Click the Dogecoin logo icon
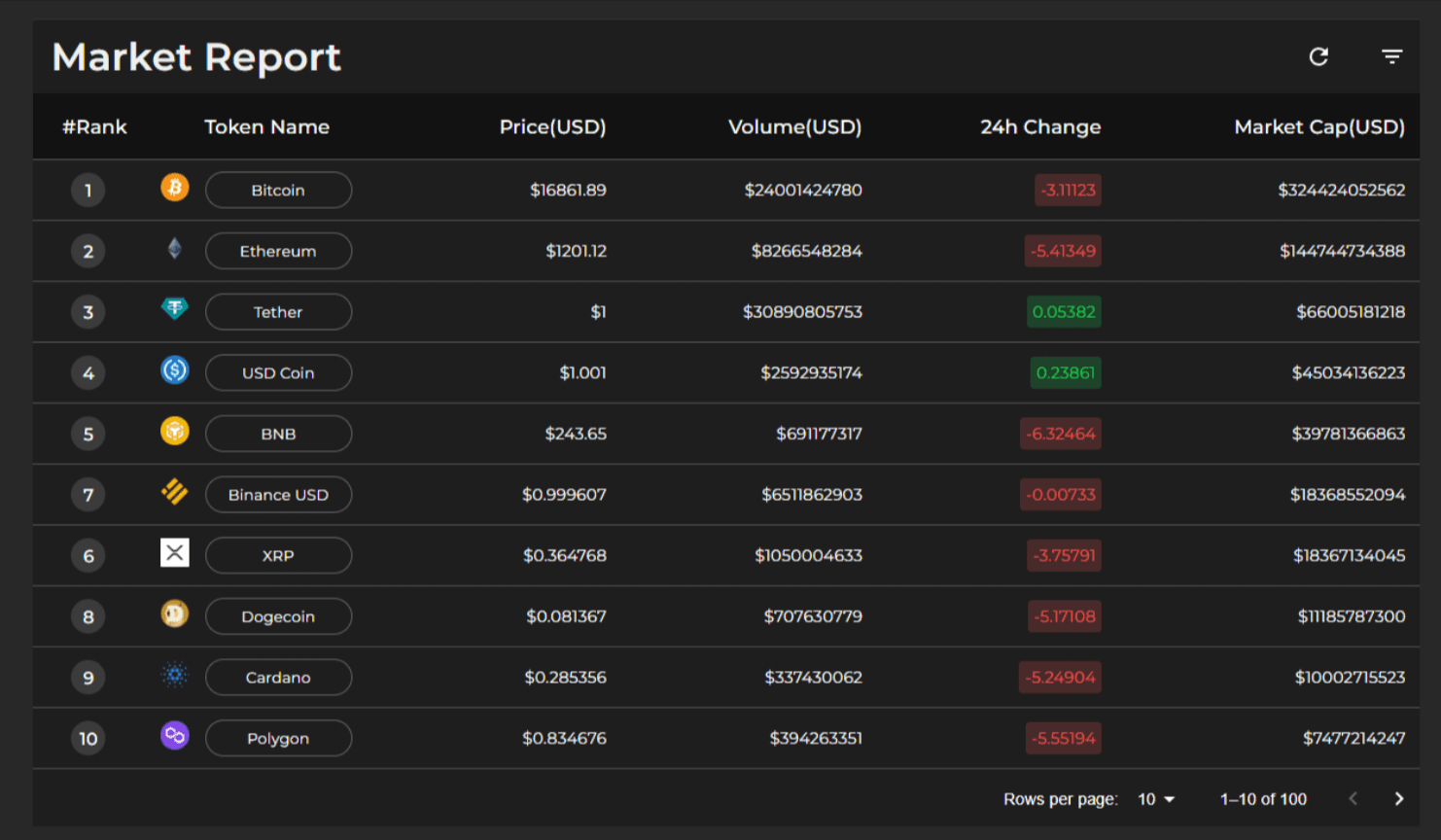Image resolution: width=1441 pixels, height=840 pixels. coord(175,613)
